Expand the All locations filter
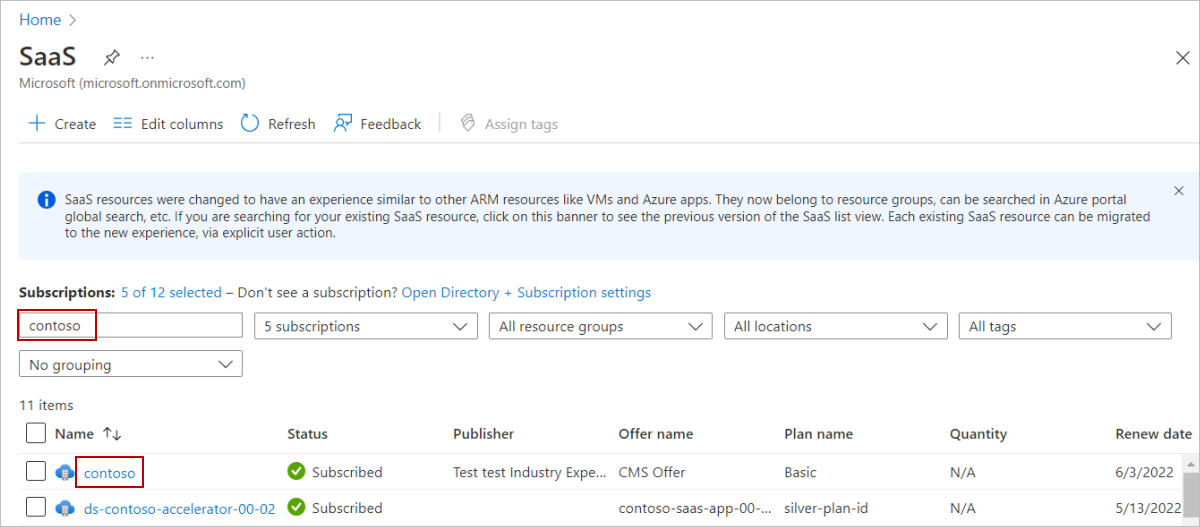This screenshot has height=527, width=1200. (x=835, y=326)
